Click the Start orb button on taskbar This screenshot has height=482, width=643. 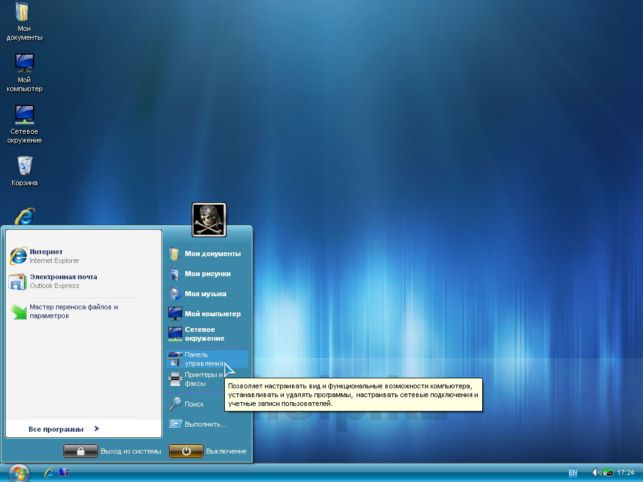(x=19, y=473)
